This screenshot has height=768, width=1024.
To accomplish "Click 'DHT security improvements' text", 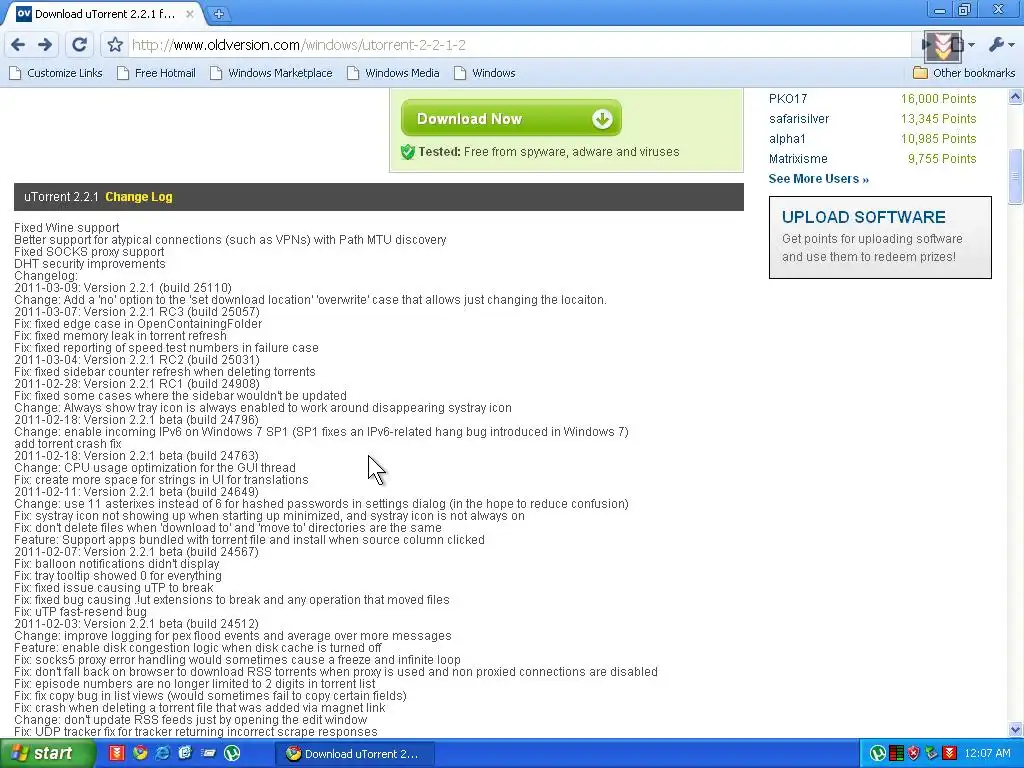I will point(89,264).
